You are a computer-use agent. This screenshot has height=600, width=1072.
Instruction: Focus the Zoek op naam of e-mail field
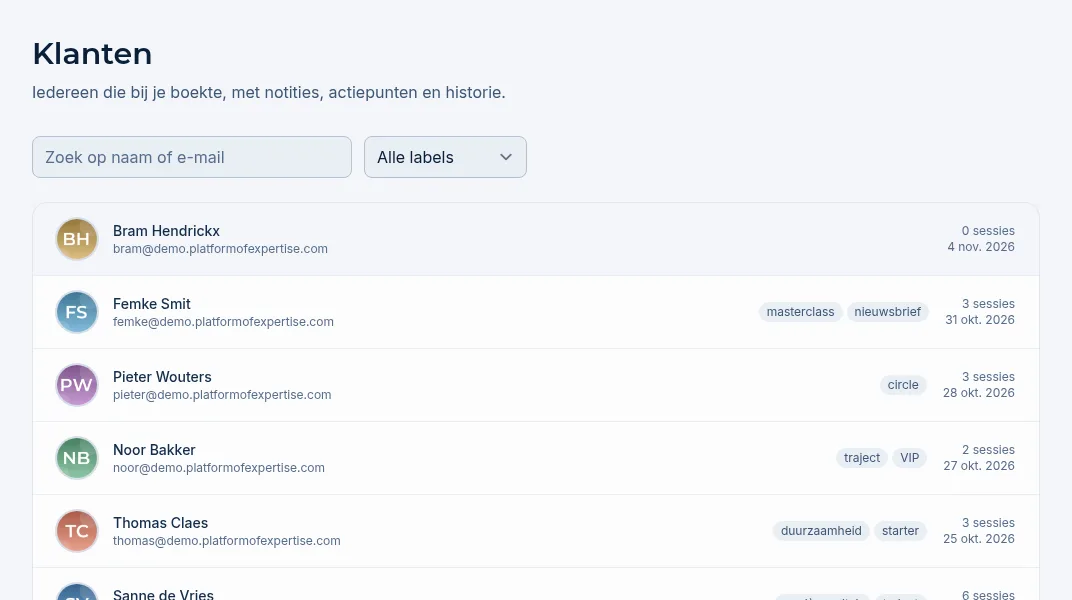(x=192, y=157)
